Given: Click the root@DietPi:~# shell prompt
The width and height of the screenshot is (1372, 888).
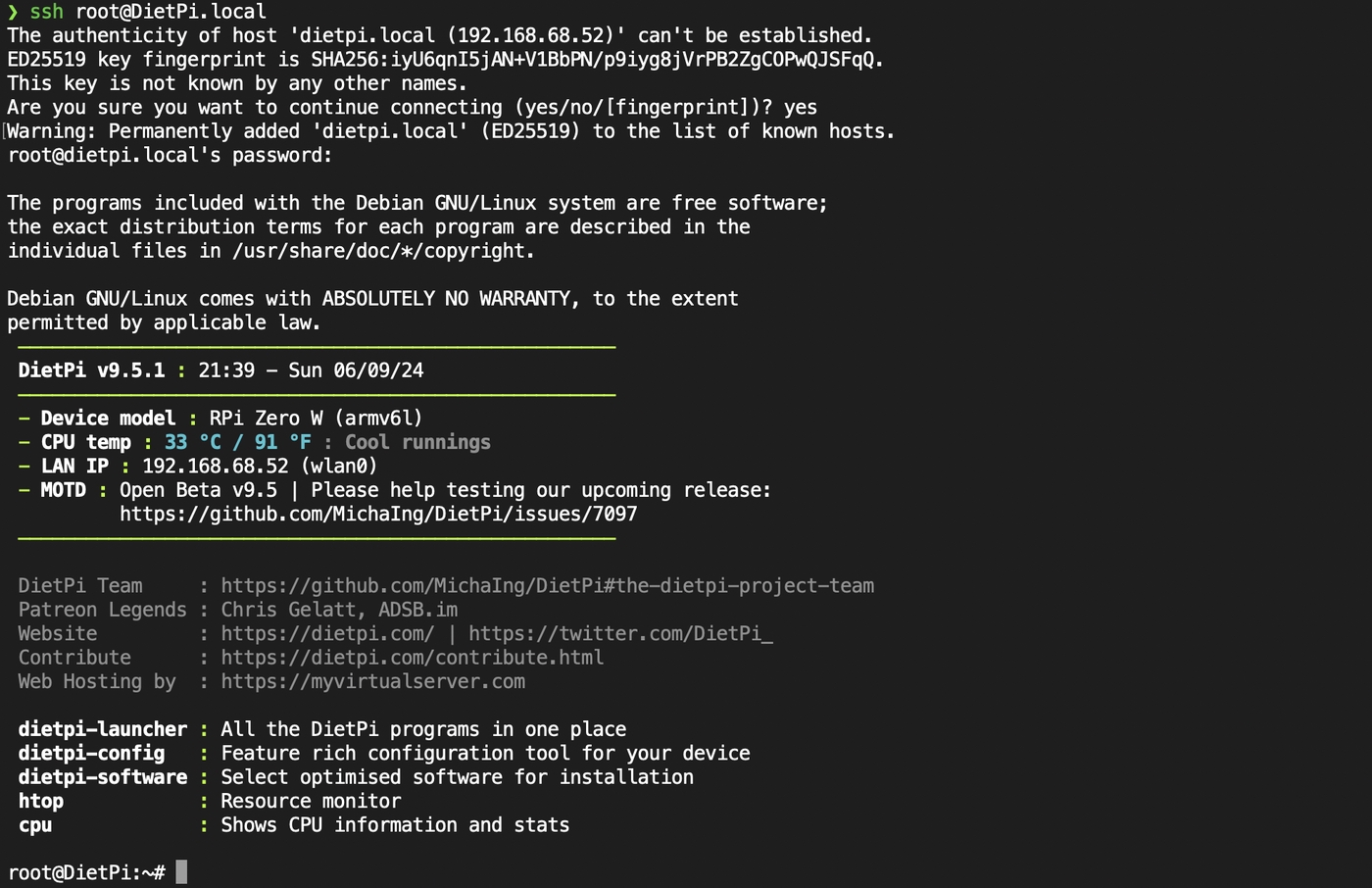Looking at the screenshot, I should click(x=86, y=872).
